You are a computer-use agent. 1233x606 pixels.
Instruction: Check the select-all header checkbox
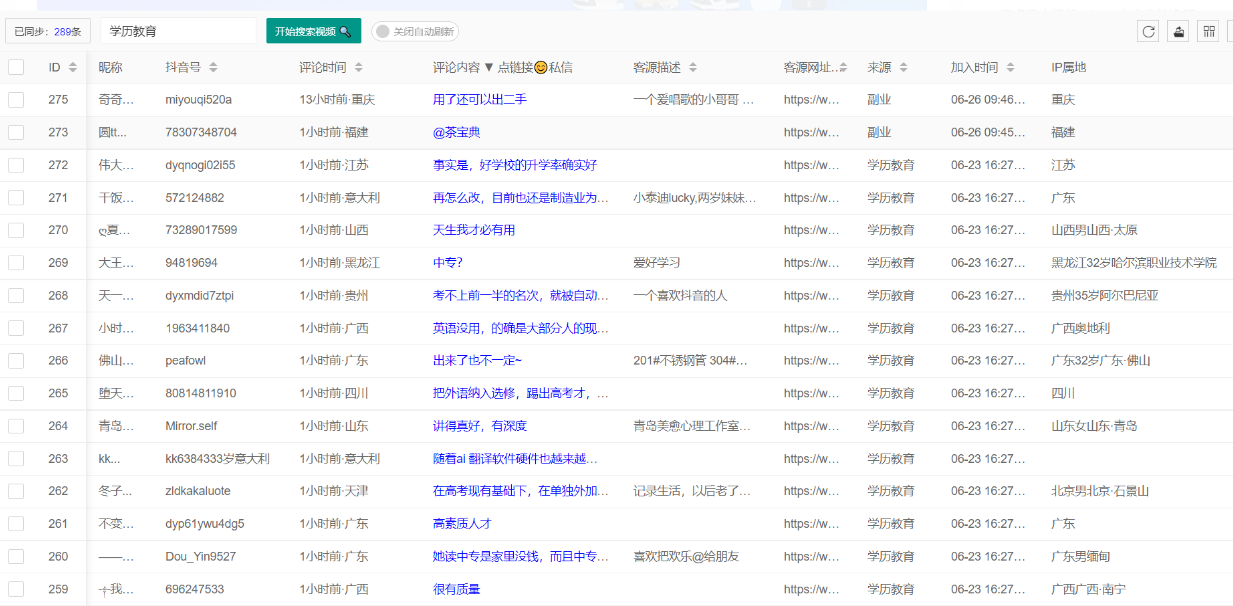pos(16,67)
